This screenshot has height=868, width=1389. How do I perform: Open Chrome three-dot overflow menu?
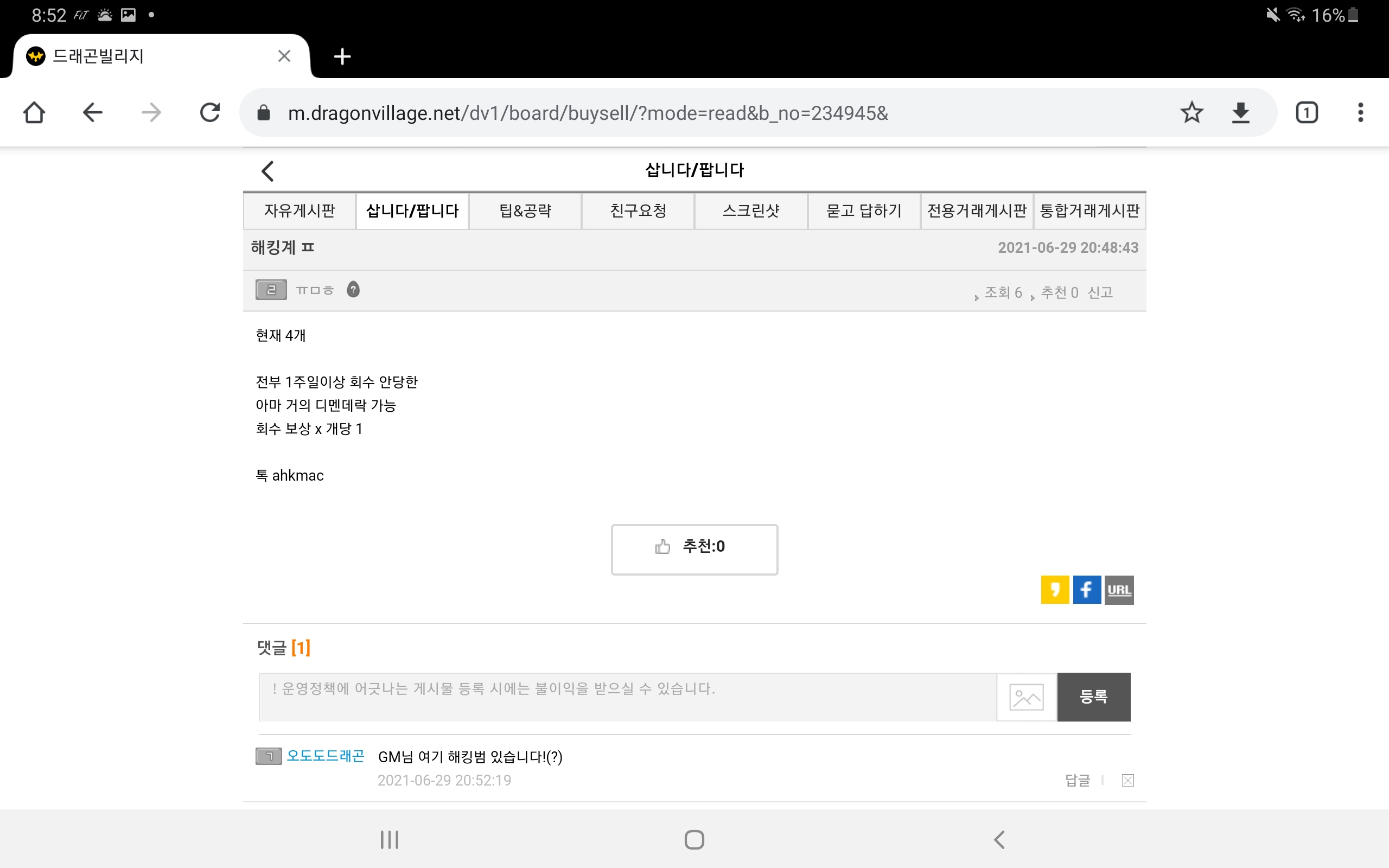[x=1360, y=112]
